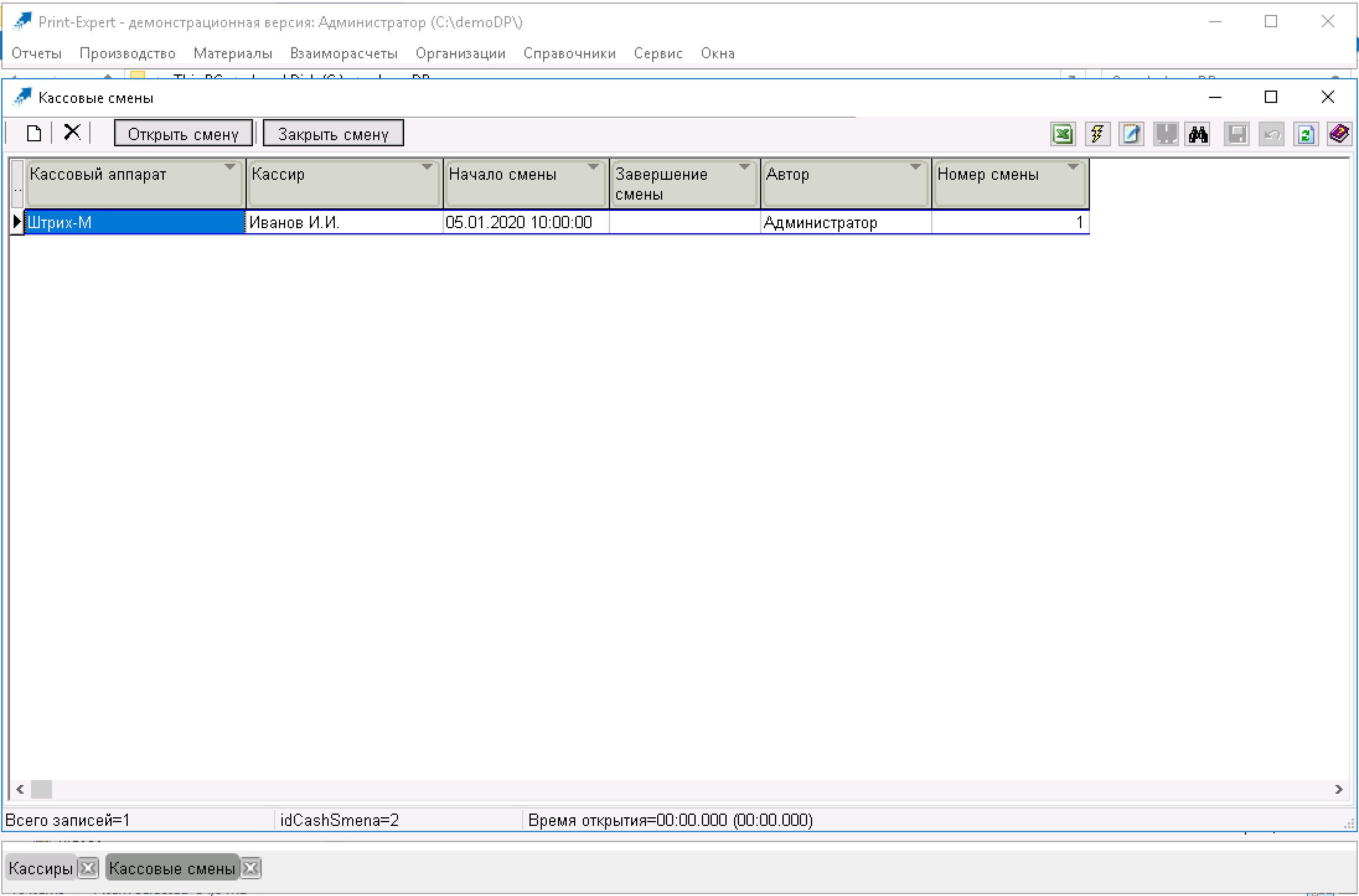Click the Время открытия status entry
The image size is (1359, 896).
(x=670, y=820)
